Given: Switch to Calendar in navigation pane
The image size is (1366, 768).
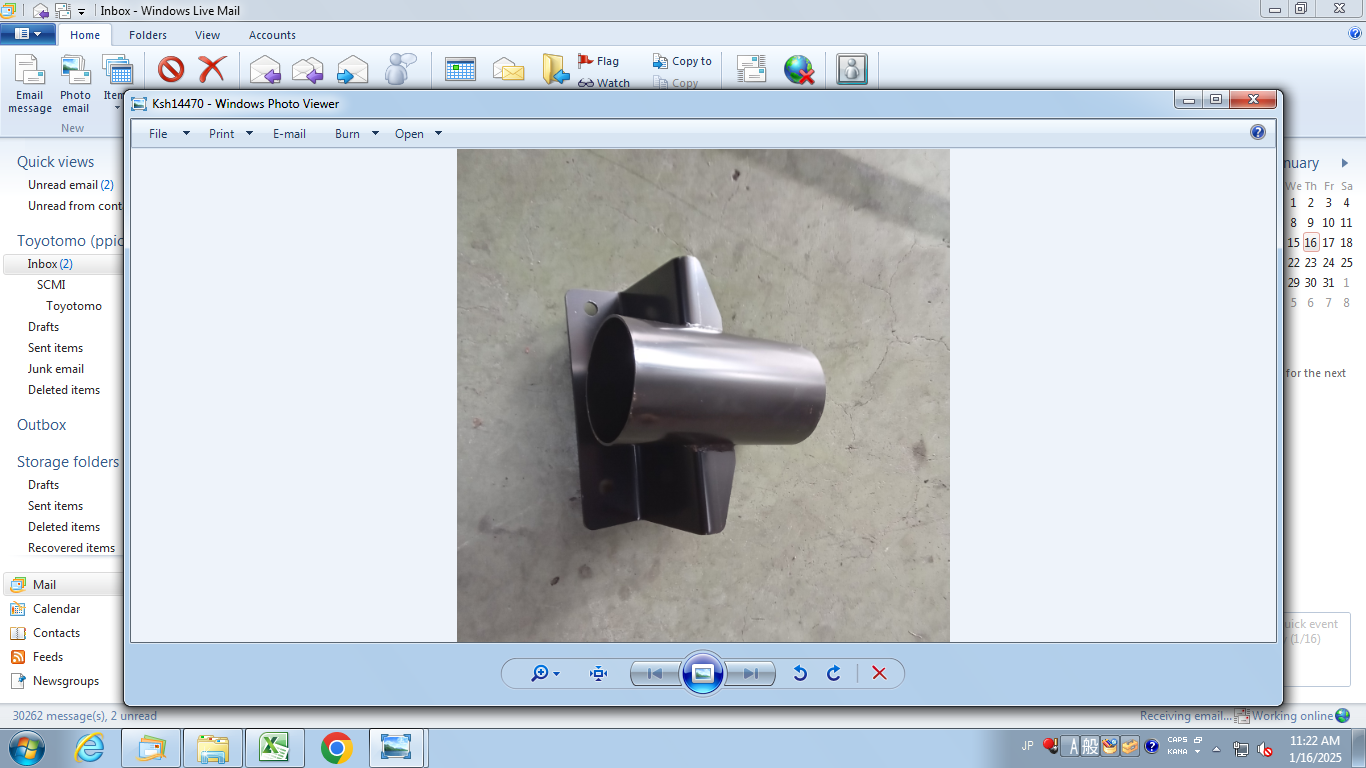Looking at the screenshot, I should point(56,609).
